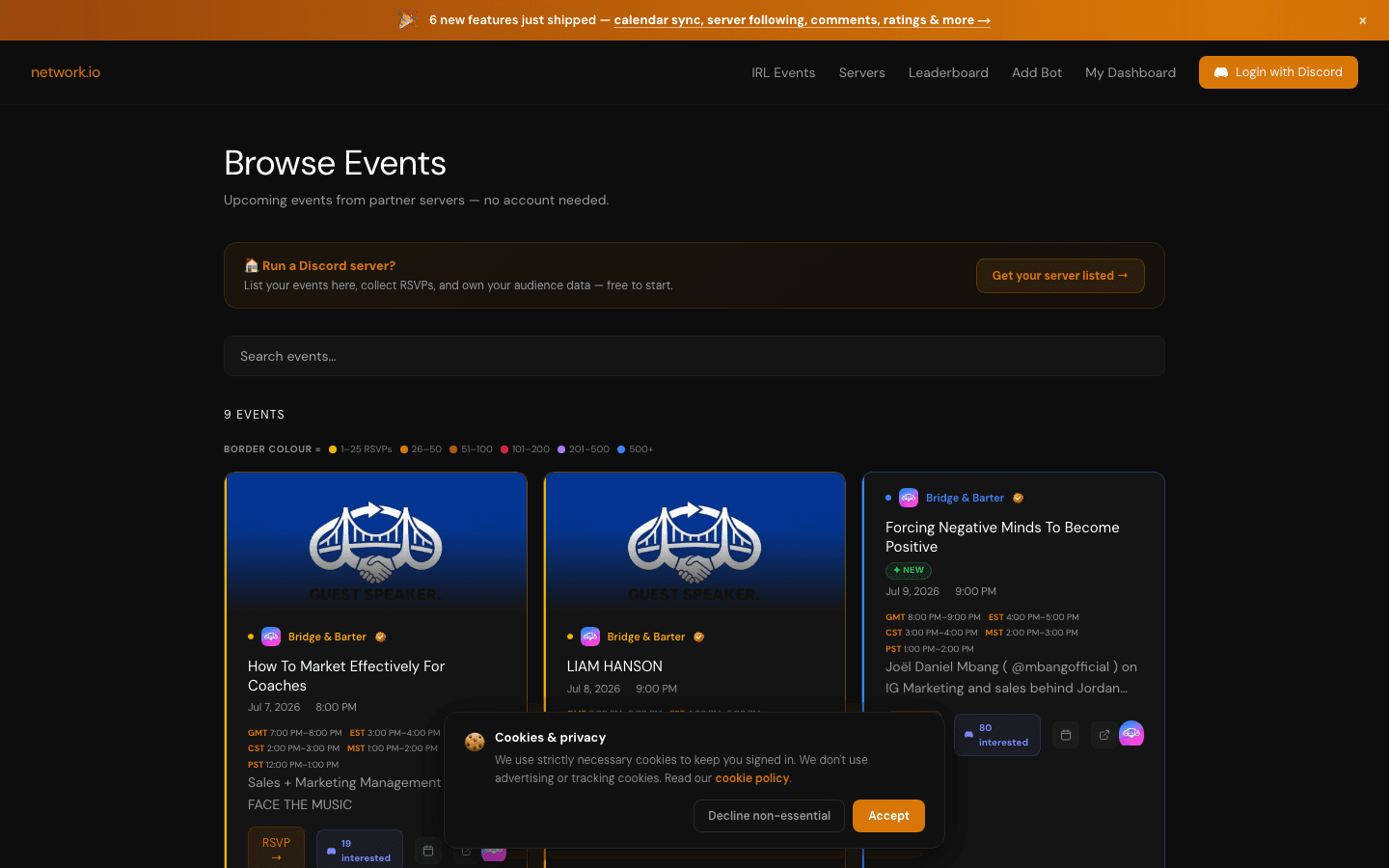Screen dimensions: 1389x868
Task: Click the cookie policy link
Action: 751,778
